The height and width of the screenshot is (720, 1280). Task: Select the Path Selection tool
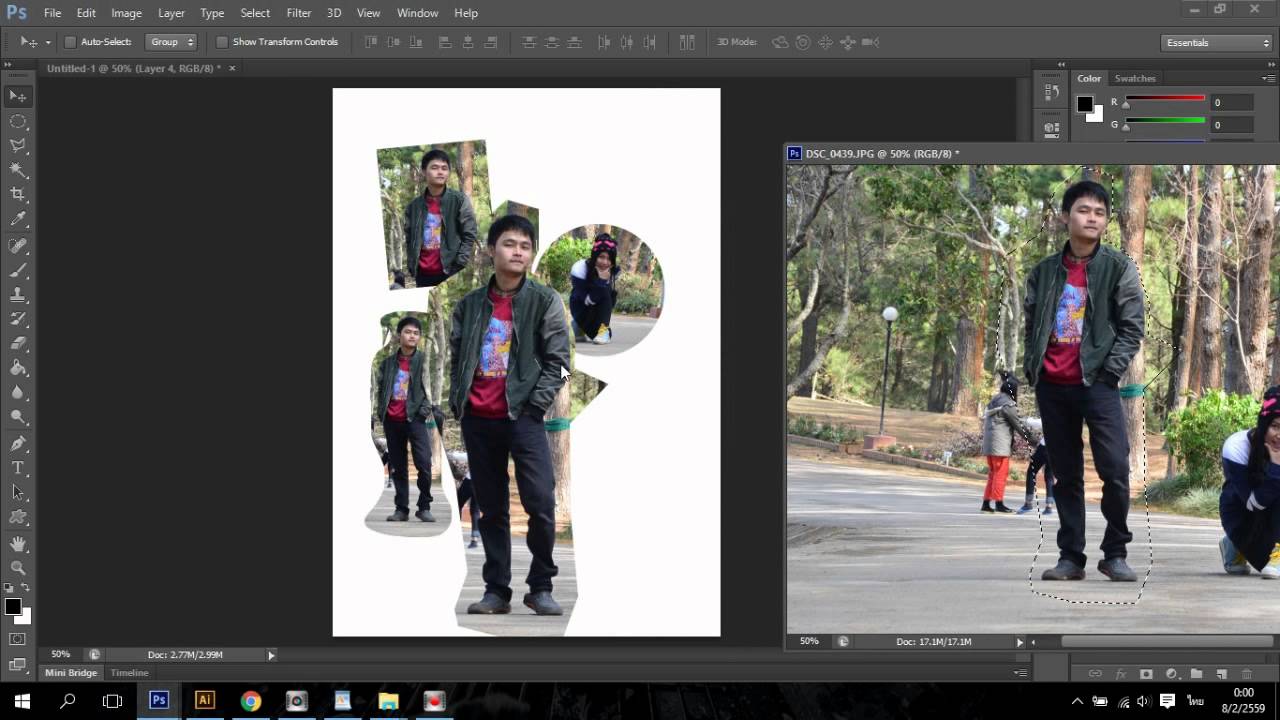pyautogui.click(x=18, y=493)
